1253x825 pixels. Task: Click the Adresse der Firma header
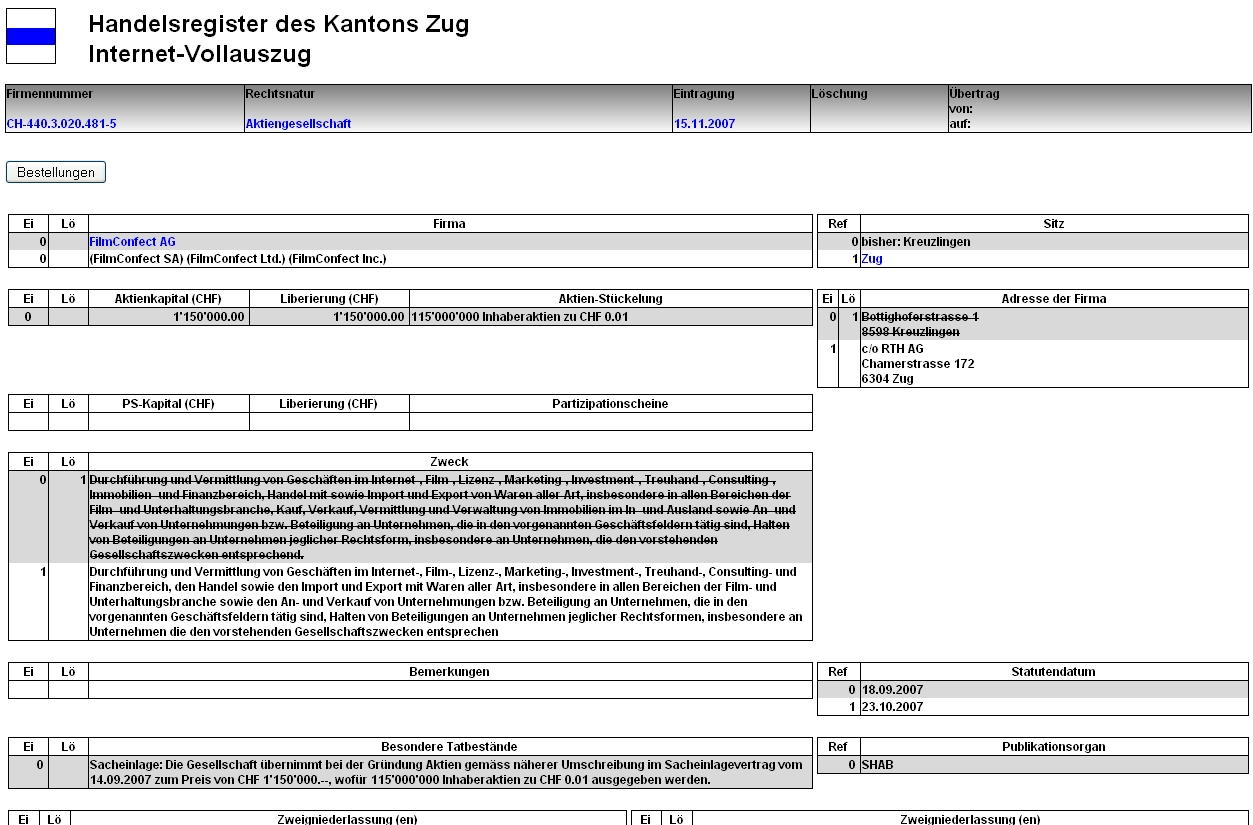[1053, 298]
